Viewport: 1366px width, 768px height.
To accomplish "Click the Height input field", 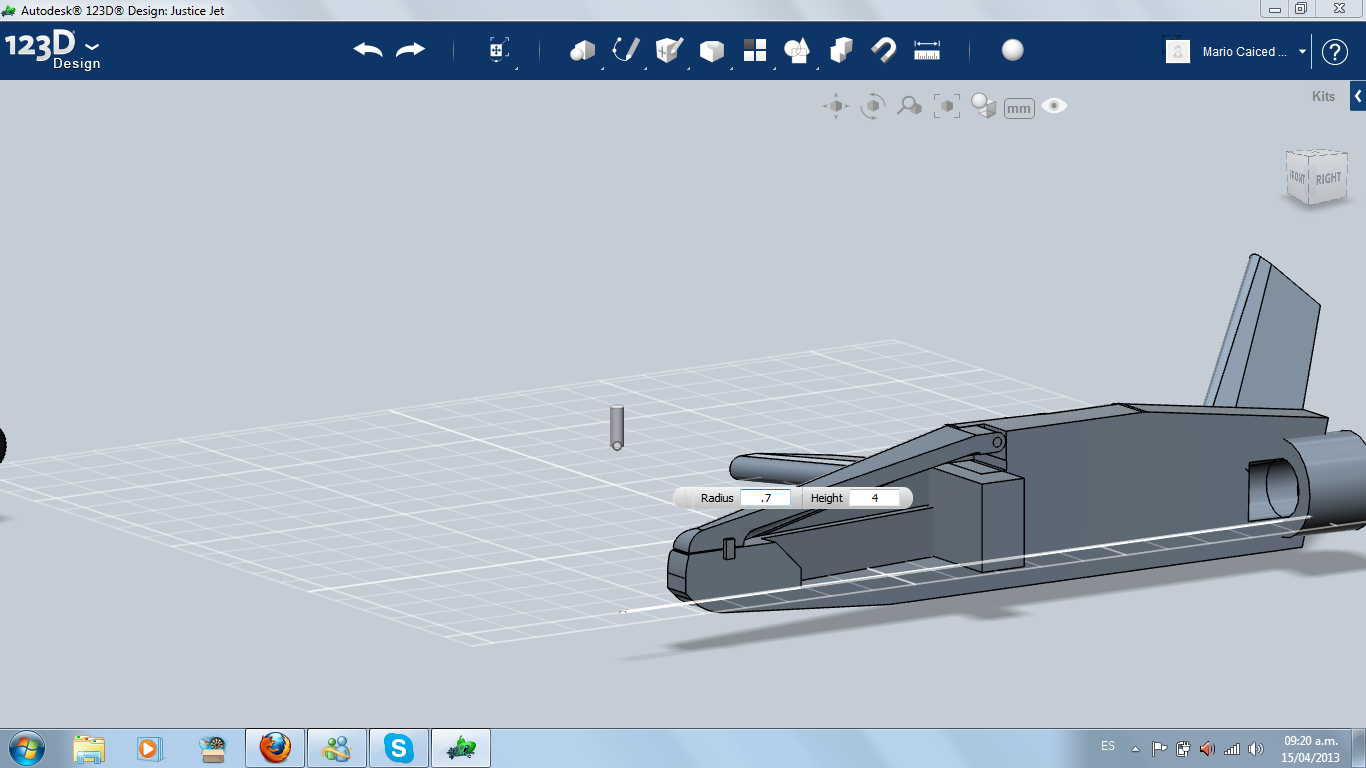I will coord(874,498).
